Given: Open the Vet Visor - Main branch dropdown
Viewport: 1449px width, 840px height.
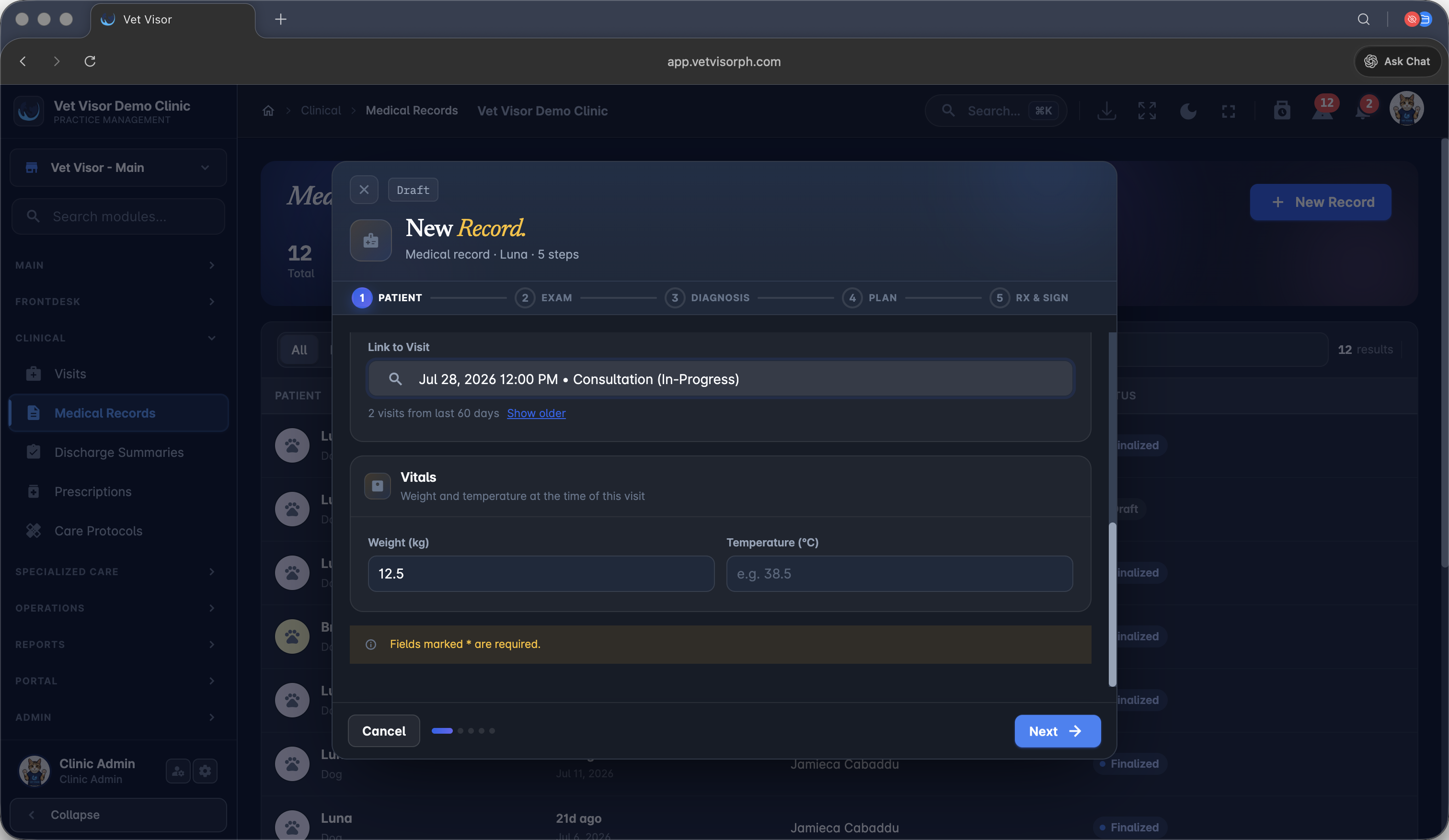Looking at the screenshot, I should tap(118, 168).
